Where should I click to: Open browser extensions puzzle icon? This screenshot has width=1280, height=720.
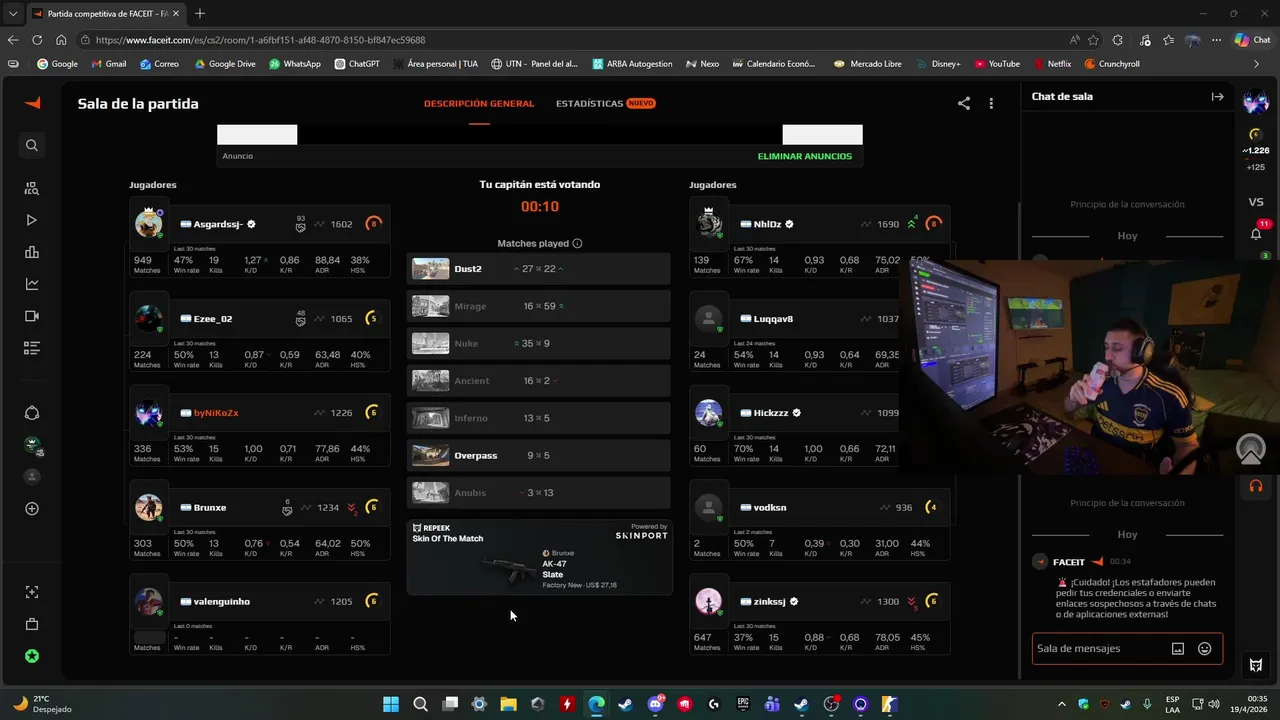1118,40
